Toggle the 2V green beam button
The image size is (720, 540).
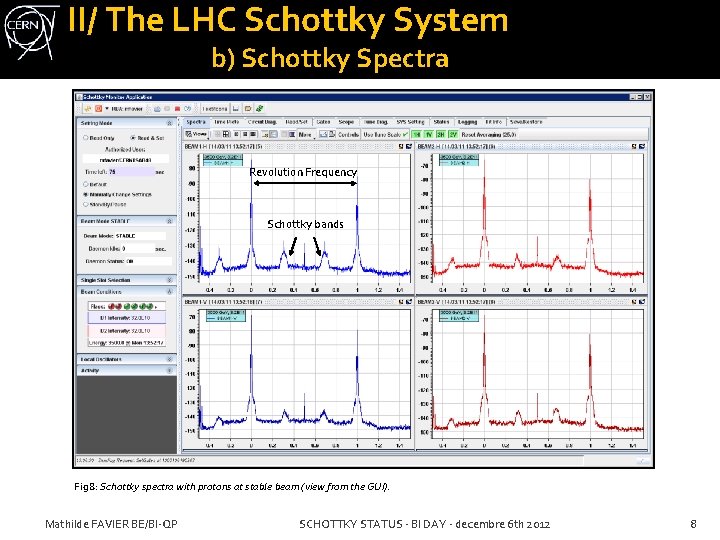coord(454,135)
